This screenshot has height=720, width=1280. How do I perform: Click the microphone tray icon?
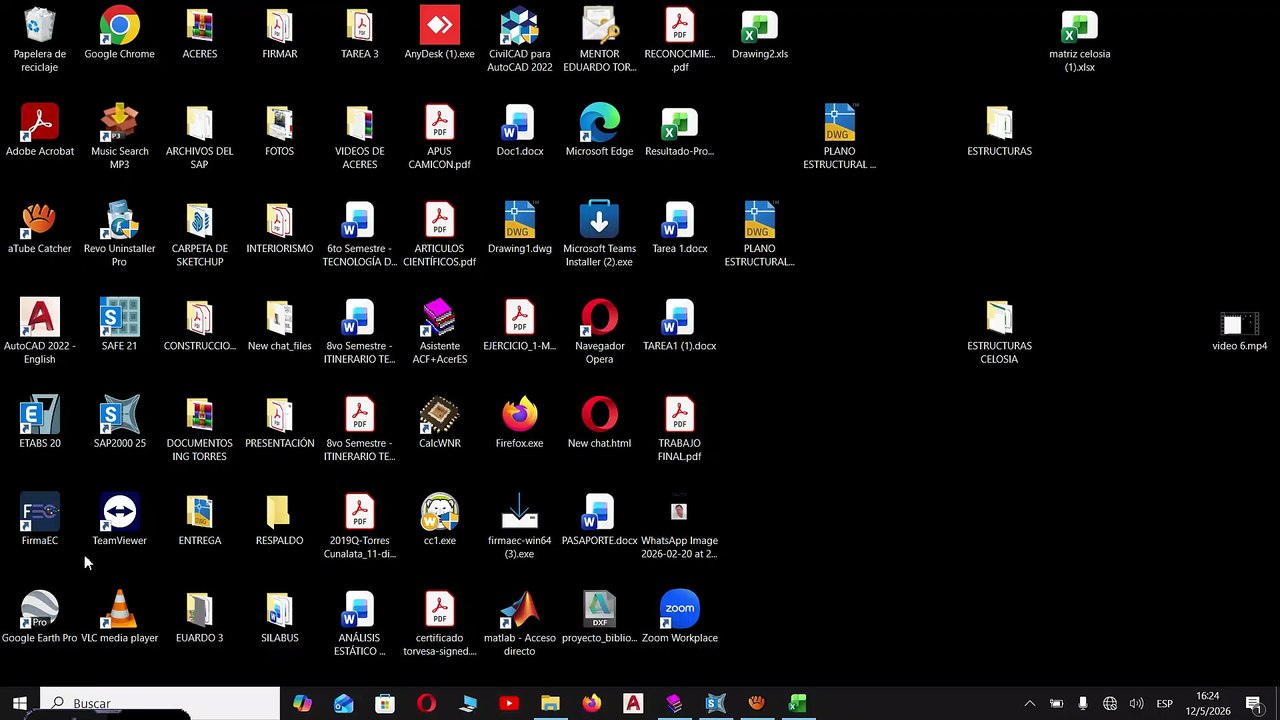pos(1083,703)
